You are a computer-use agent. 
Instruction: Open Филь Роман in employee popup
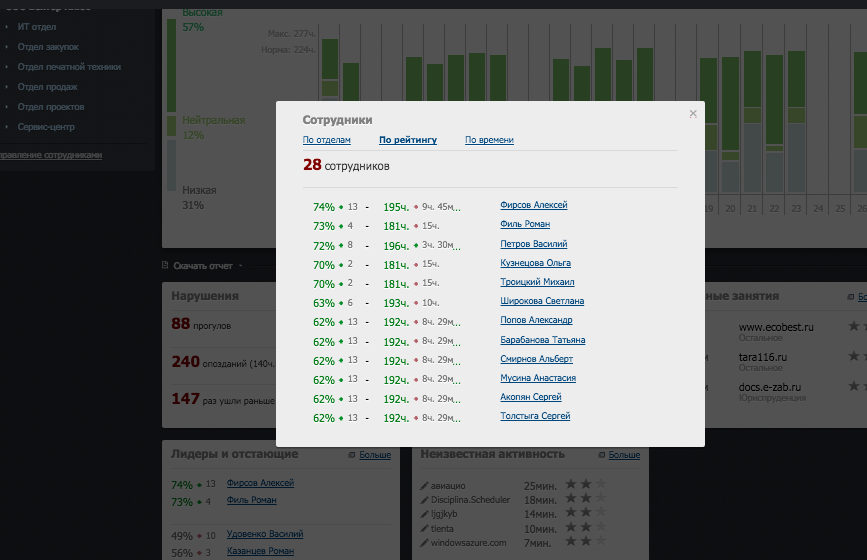click(525, 224)
